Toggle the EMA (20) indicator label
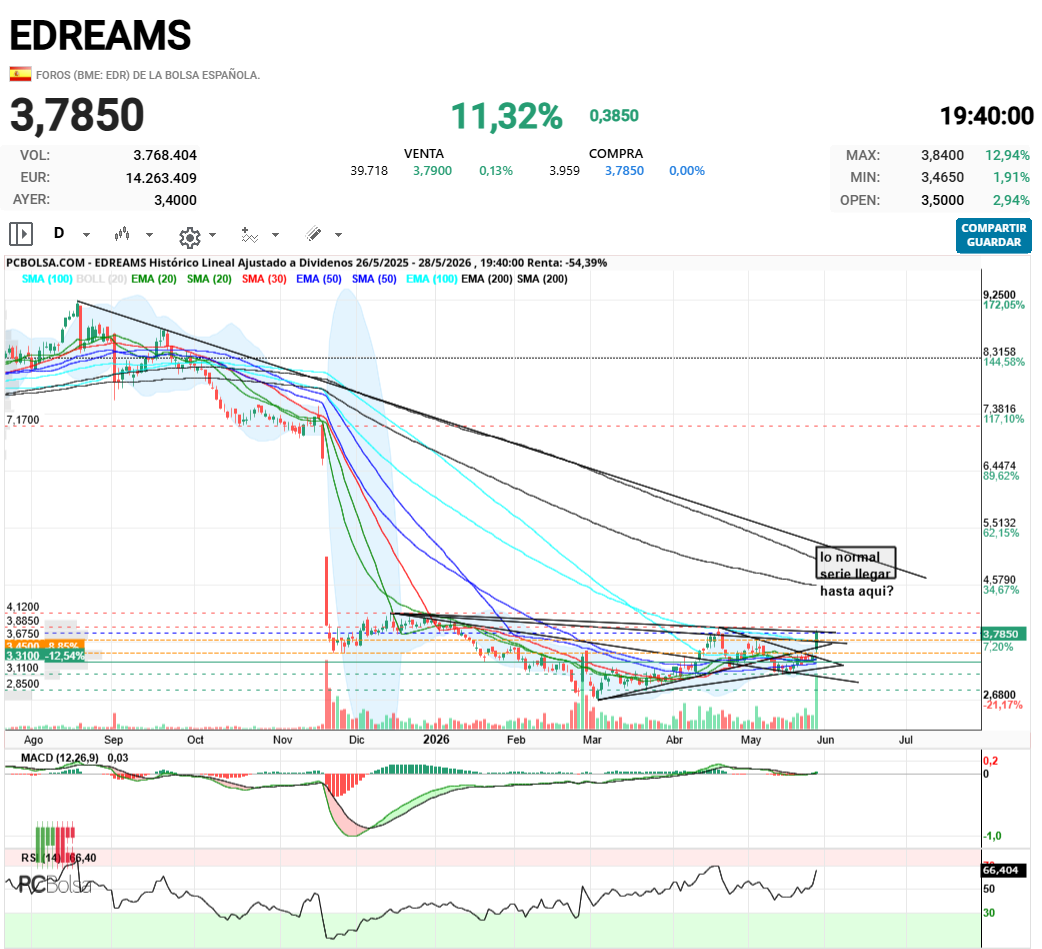Image resolution: width=1042 pixels, height=949 pixels. click(154, 279)
